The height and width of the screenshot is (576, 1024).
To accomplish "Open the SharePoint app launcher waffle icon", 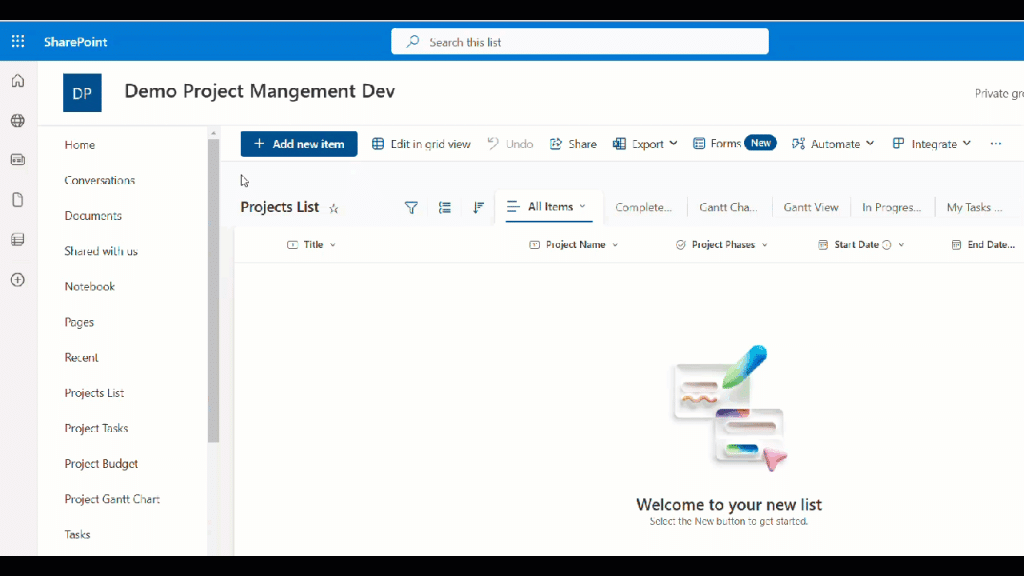I will pos(18,42).
